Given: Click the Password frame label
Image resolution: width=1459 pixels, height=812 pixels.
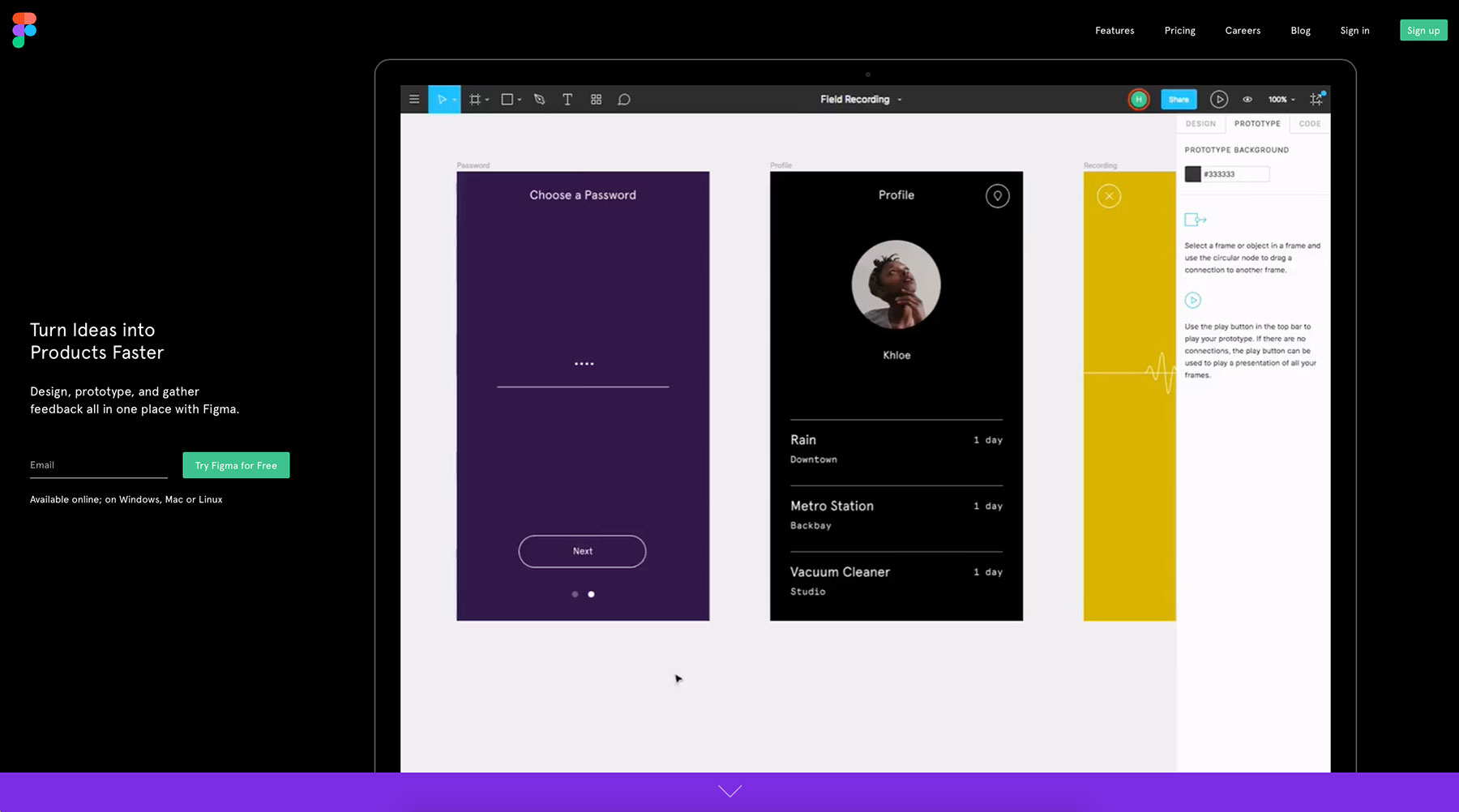Looking at the screenshot, I should [x=473, y=165].
